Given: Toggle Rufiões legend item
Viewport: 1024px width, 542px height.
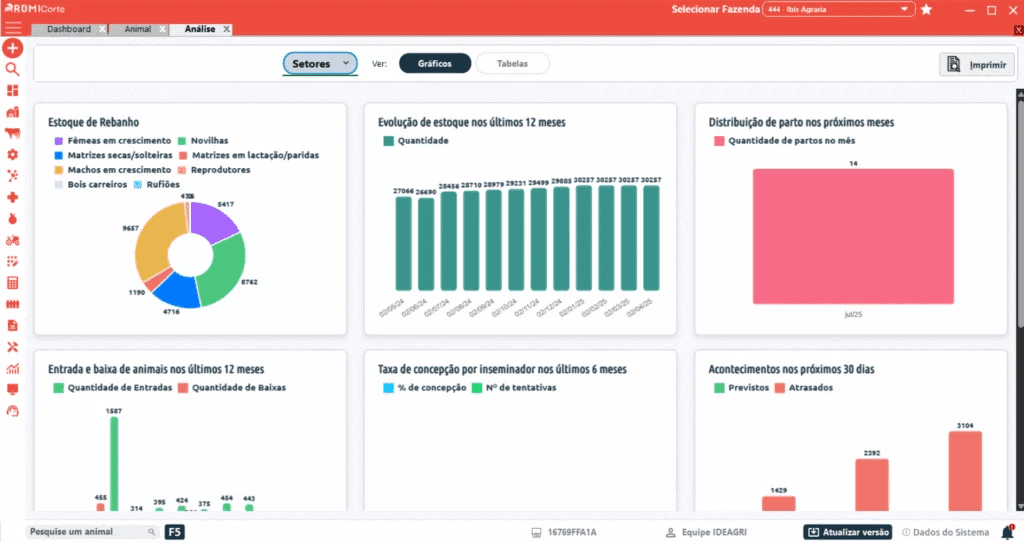Looking at the screenshot, I should pos(157,184).
